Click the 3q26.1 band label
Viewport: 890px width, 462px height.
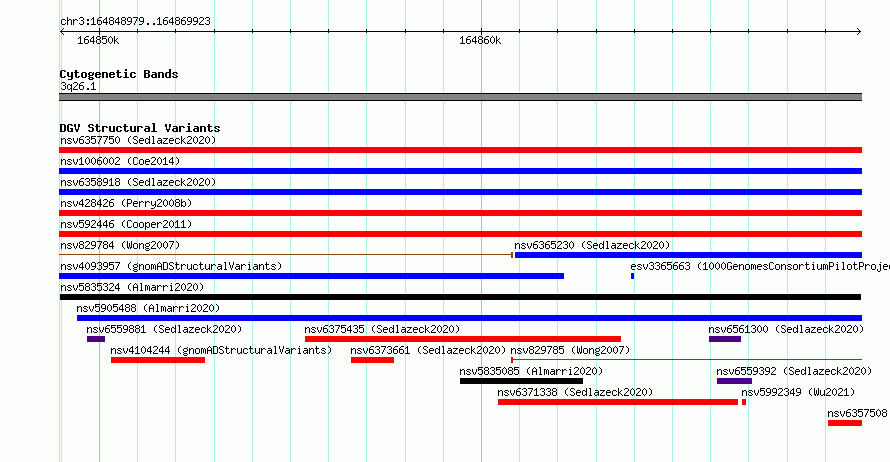pyautogui.click(x=78, y=87)
